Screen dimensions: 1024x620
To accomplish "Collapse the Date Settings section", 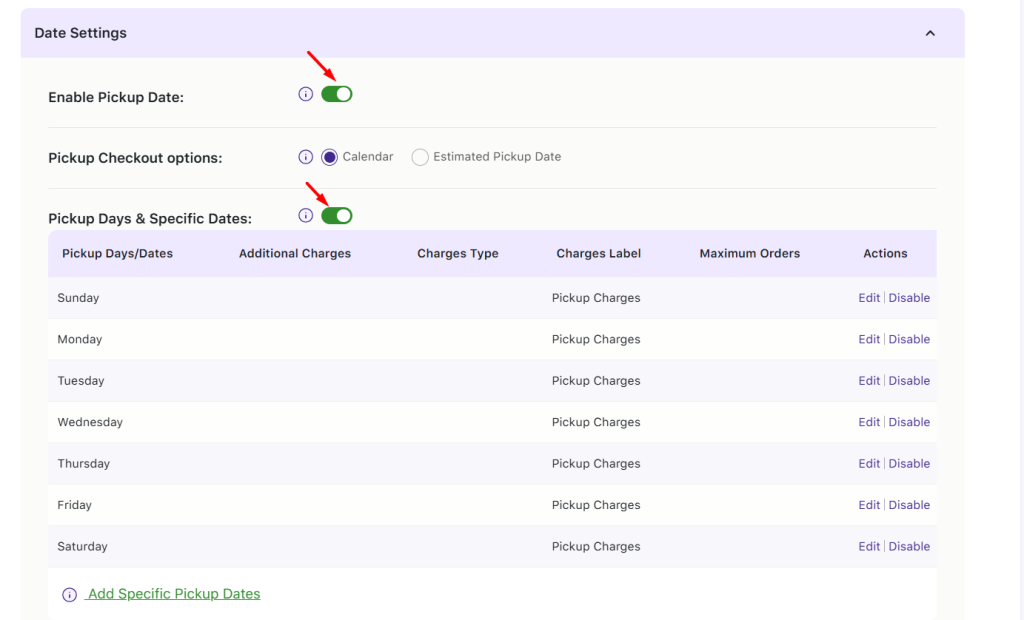I will pos(930,32).
